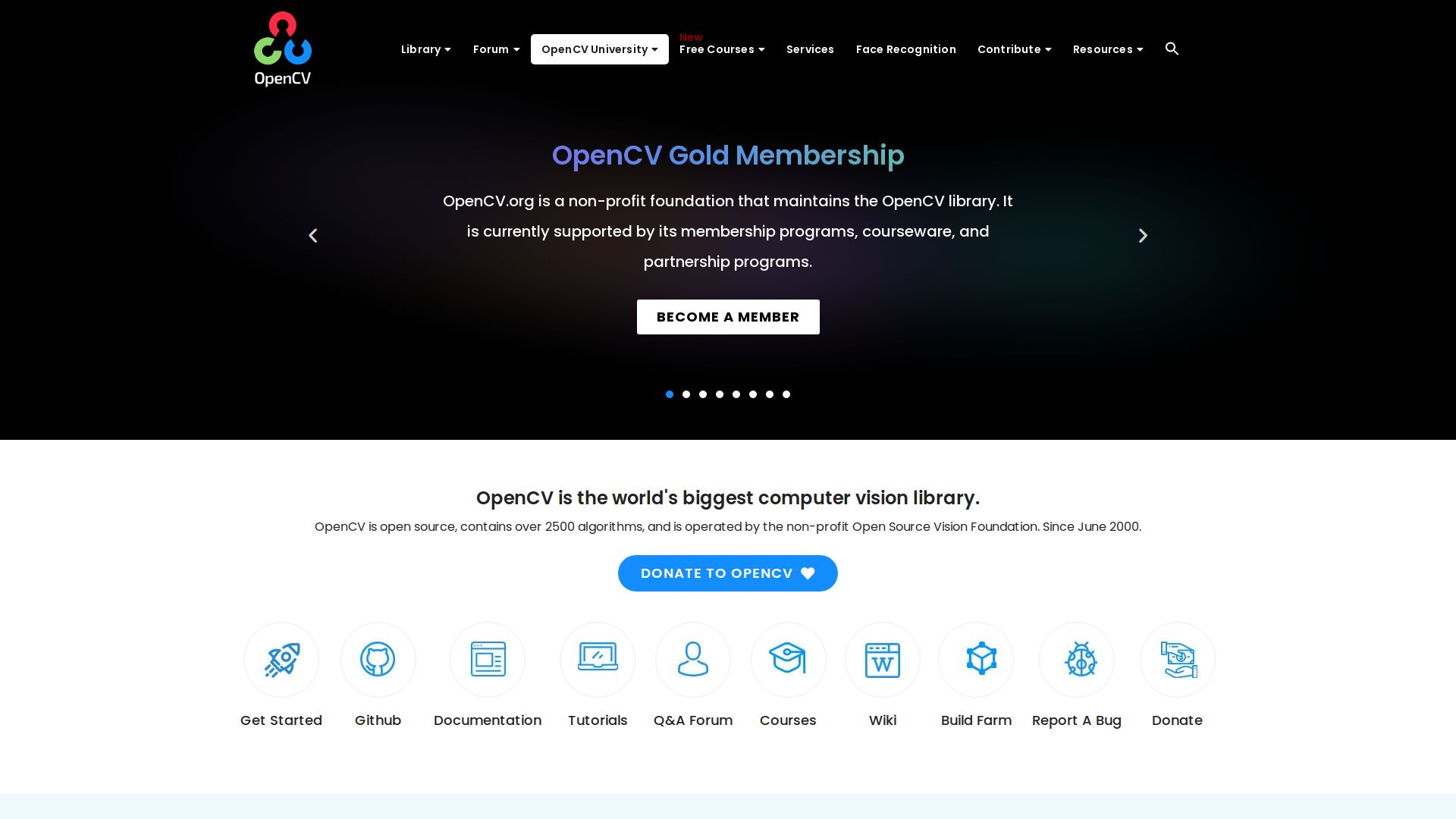Select the Services menu item
The height and width of the screenshot is (819, 1456).
(810, 49)
